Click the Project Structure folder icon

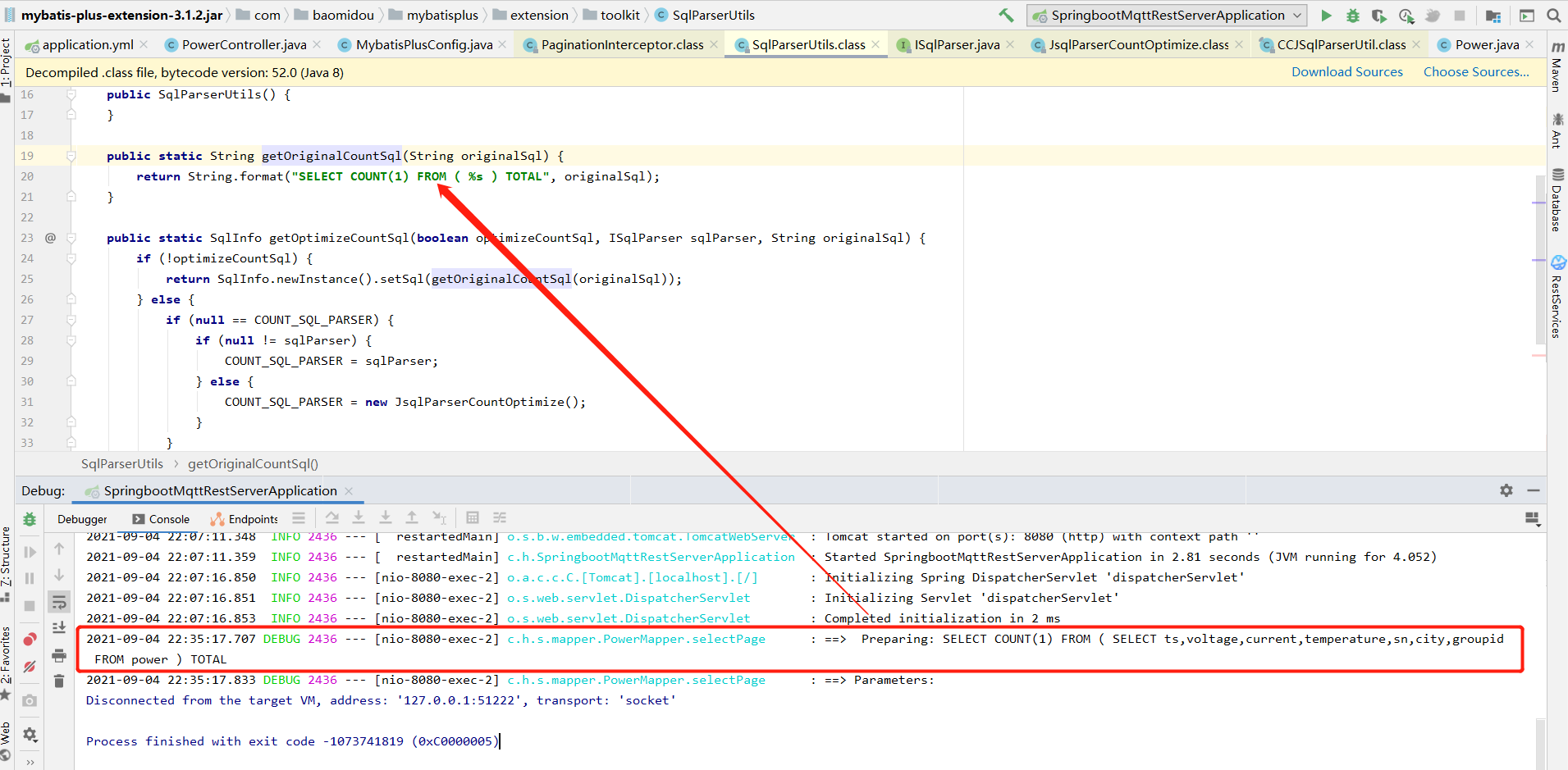tap(1493, 15)
